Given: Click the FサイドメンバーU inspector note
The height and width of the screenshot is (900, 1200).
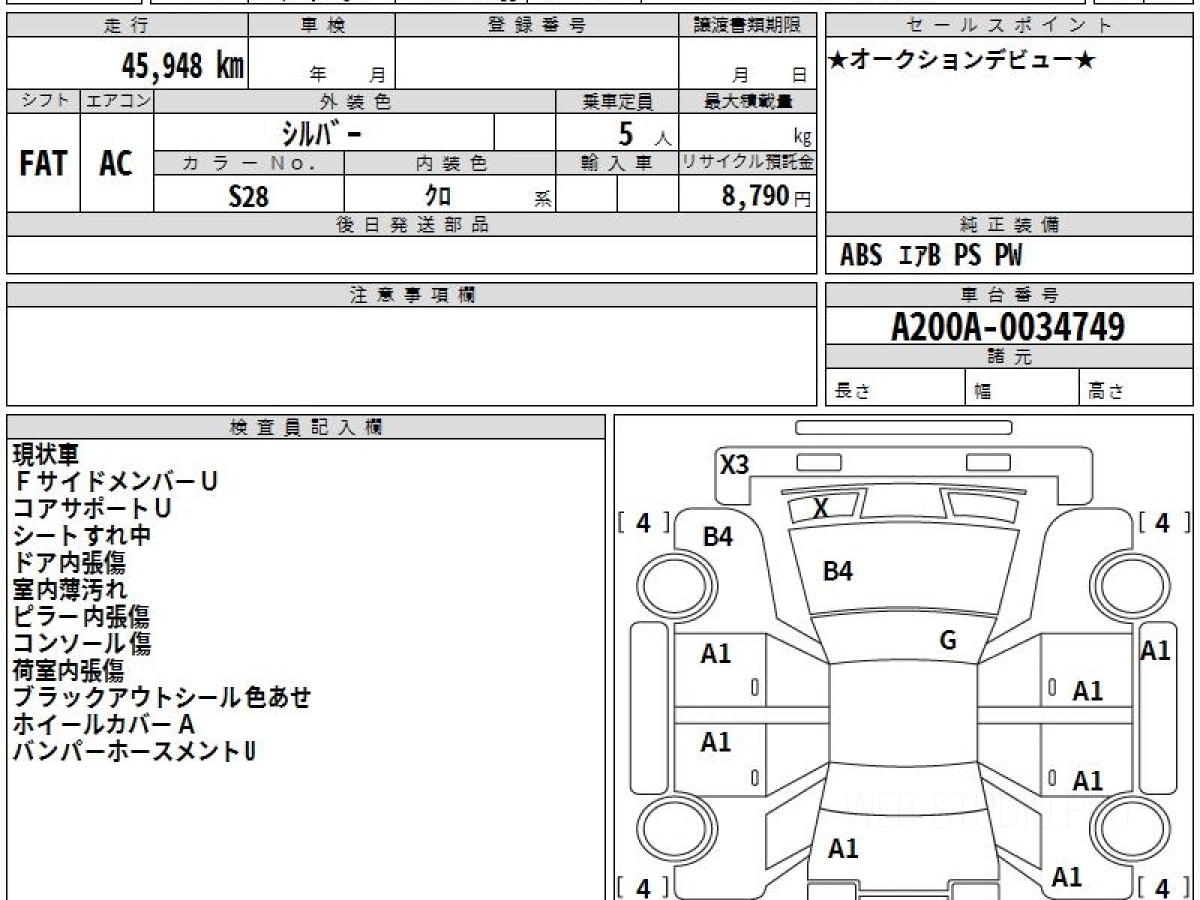Looking at the screenshot, I should pyautogui.click(x=115, y=482).
